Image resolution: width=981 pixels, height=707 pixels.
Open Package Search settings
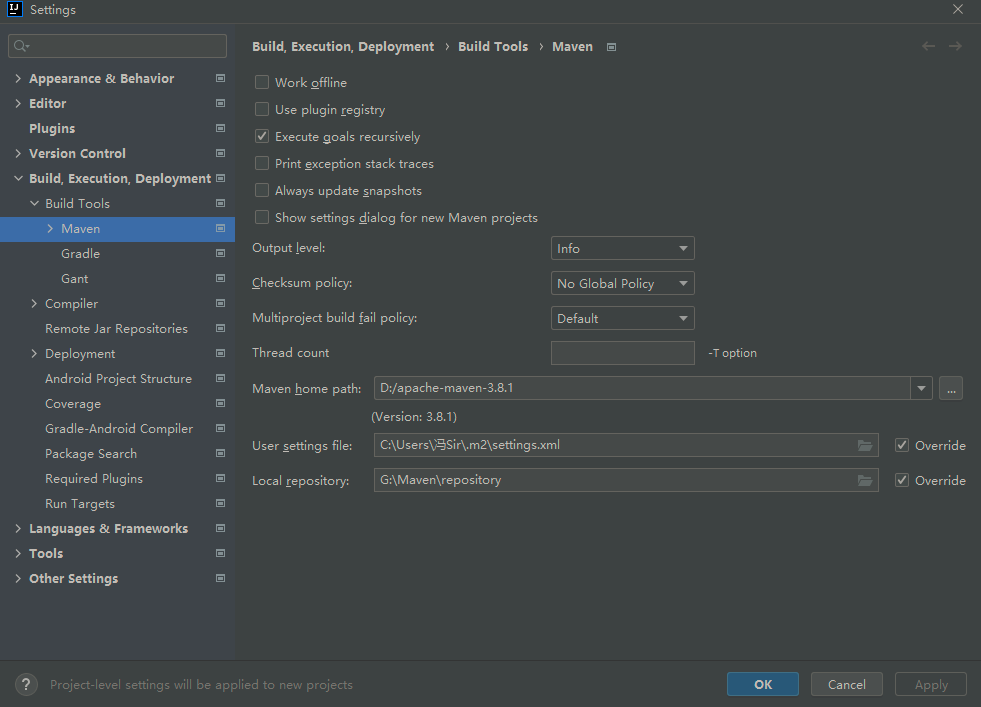pyautogui.click(x=91, y=454)
